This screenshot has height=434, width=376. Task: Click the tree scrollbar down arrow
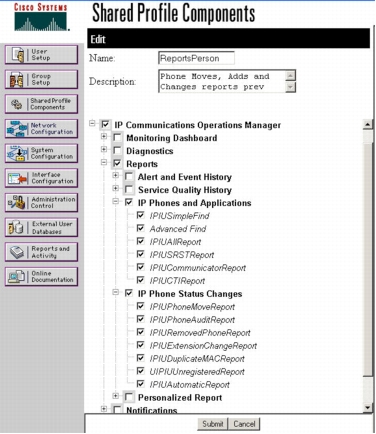click(367, 408)
